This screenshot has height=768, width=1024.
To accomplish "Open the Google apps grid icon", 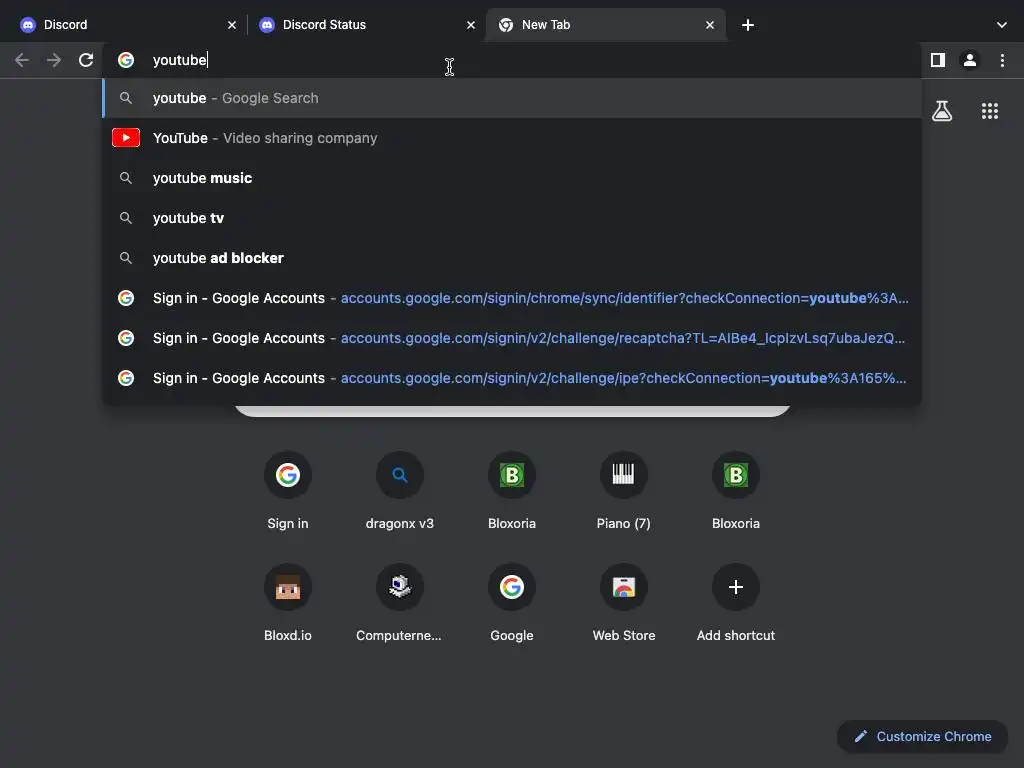I will coord(989,111).
